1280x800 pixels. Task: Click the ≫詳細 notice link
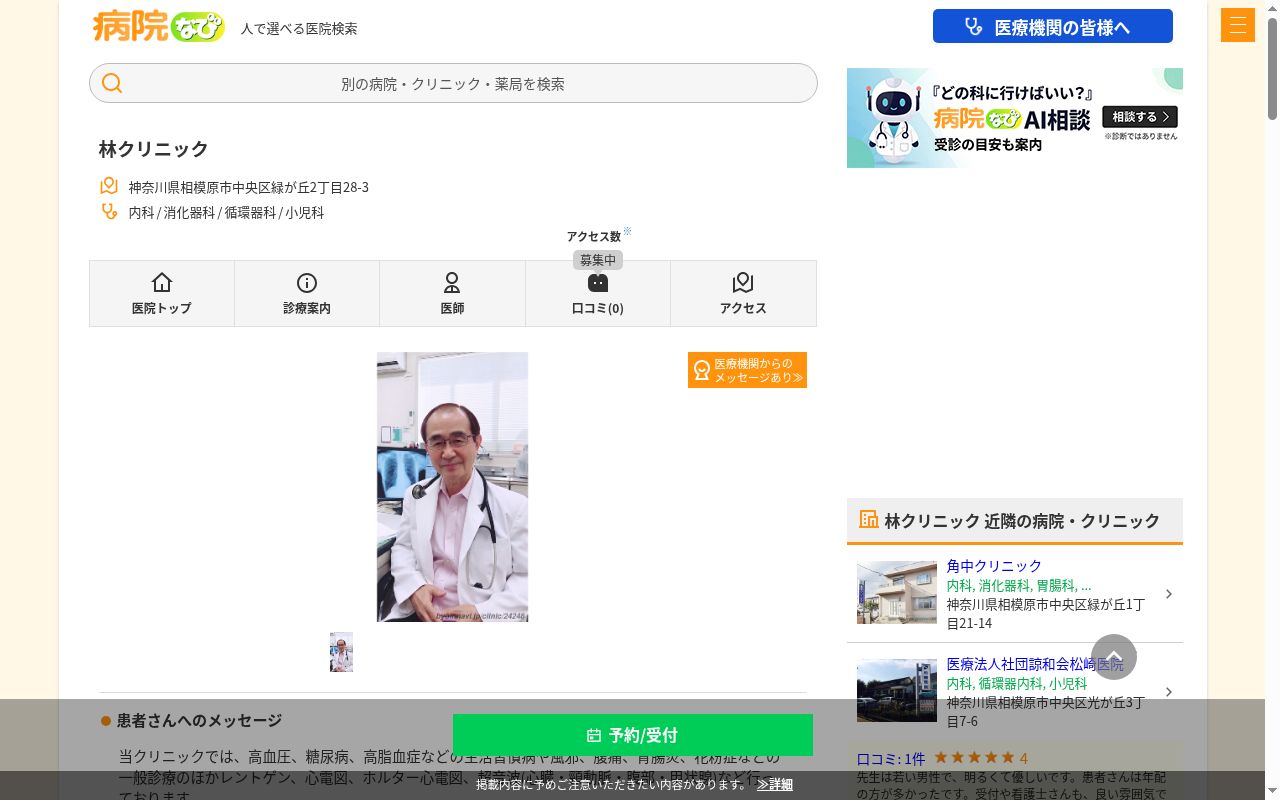tap(775, 784)
